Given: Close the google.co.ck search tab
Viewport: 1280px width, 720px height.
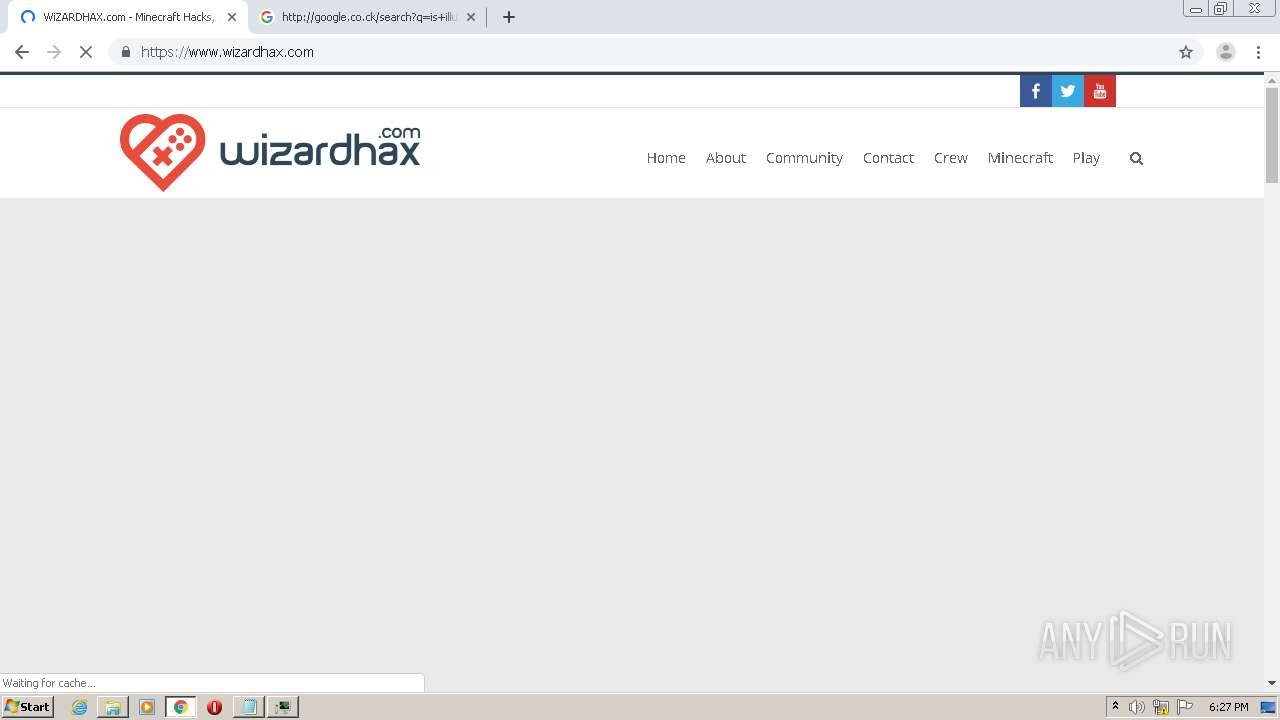Looking at the screenshot, I should [x=471, y=17].
